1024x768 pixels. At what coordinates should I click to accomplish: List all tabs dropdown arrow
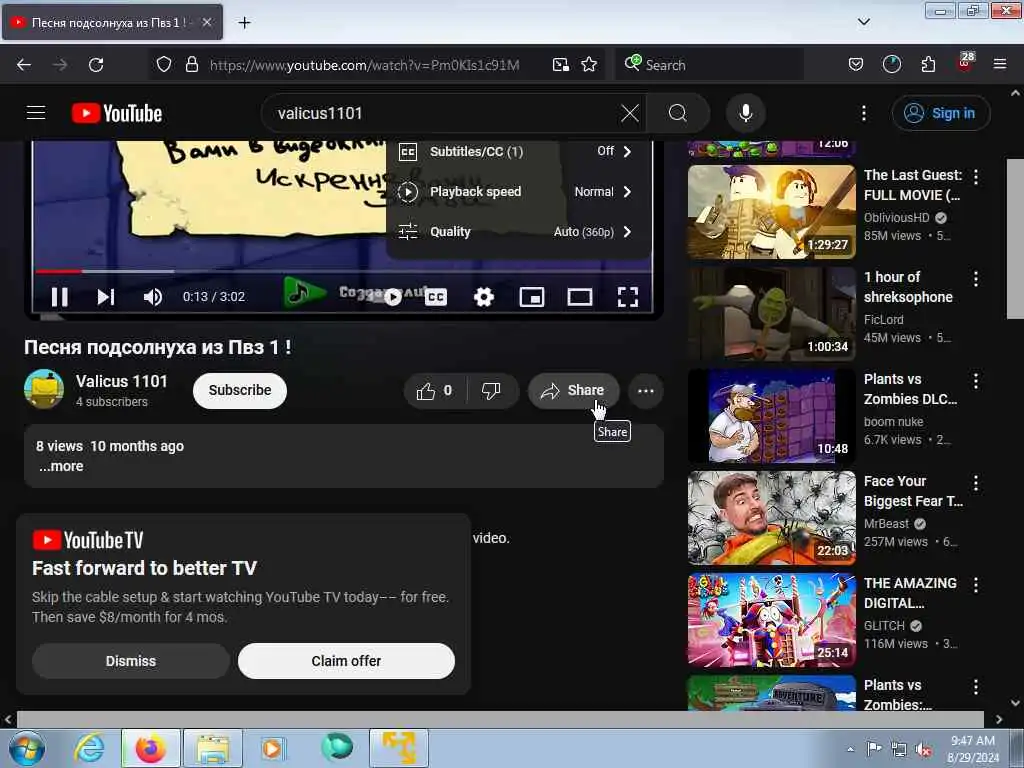pyautogui.click(x=863, y=22)
